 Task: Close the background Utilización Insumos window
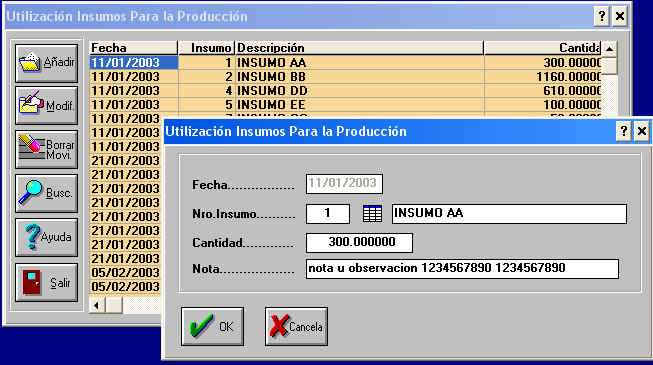620,16
